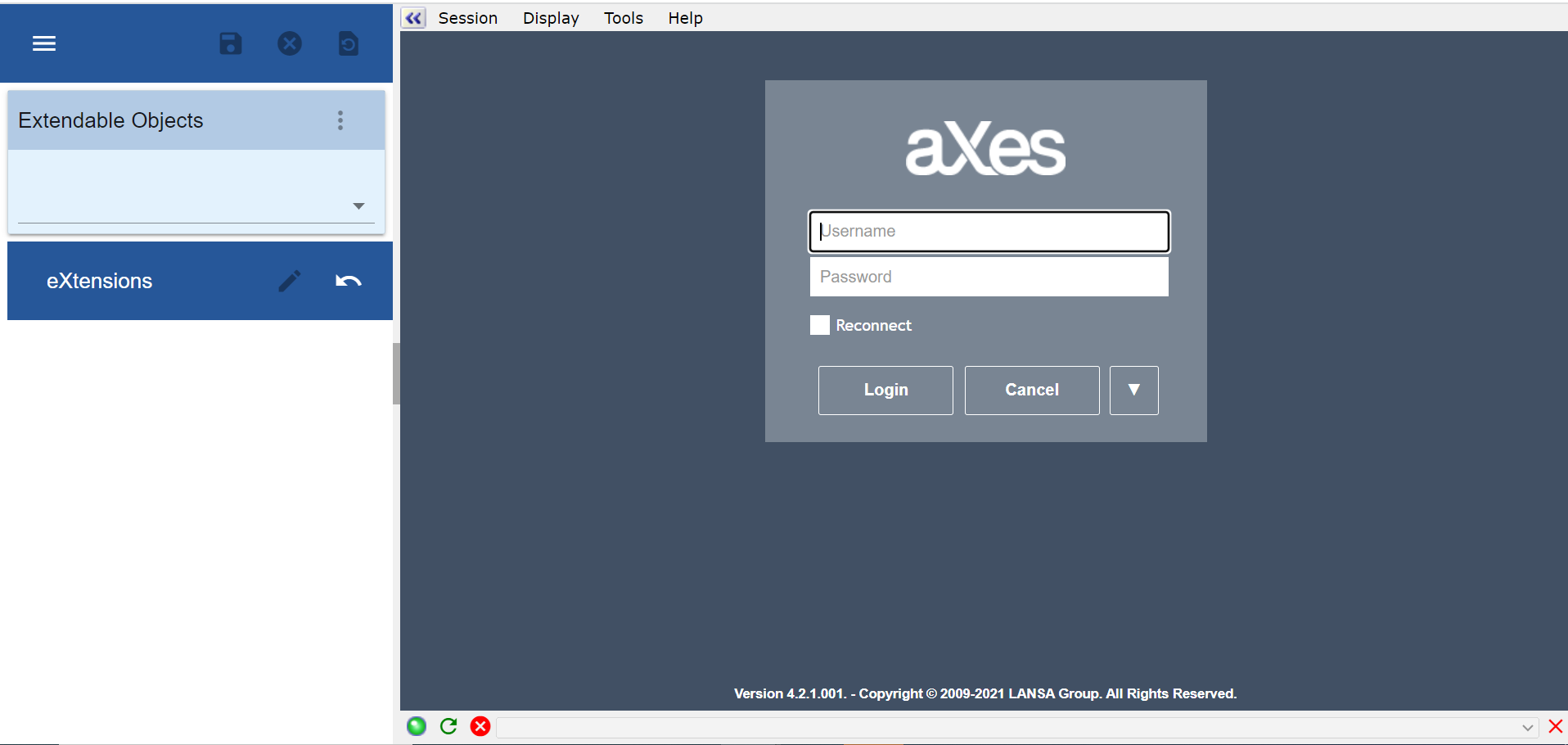1568x745 pixels.
Task: Click the green status globe icon
Action: click(417, 726)
